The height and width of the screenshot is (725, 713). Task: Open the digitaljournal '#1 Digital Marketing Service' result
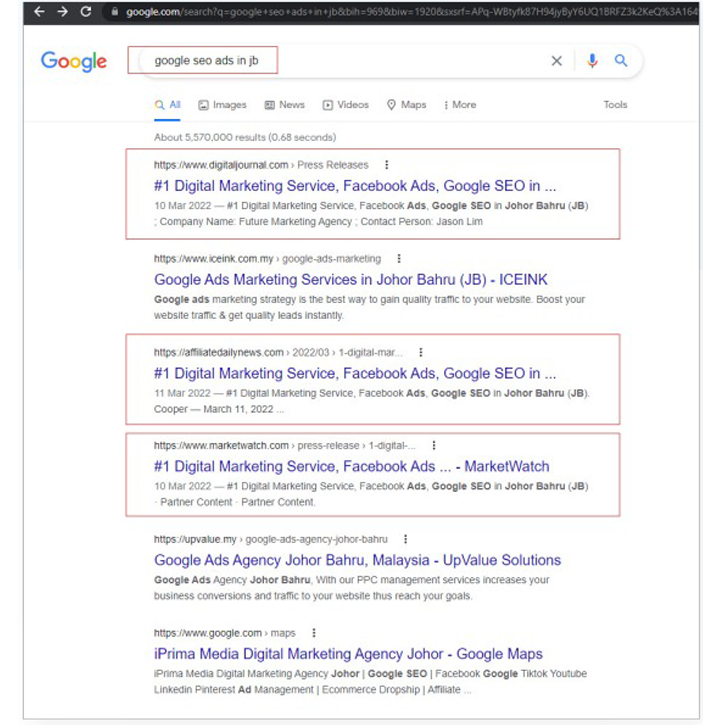355,186
